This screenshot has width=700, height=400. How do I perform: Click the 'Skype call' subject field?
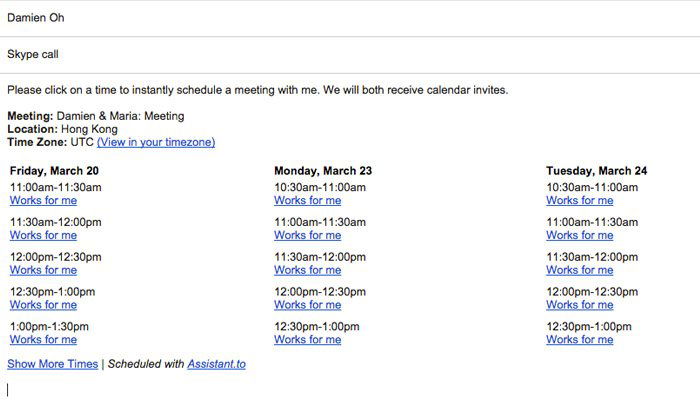(x=350, y=55)
